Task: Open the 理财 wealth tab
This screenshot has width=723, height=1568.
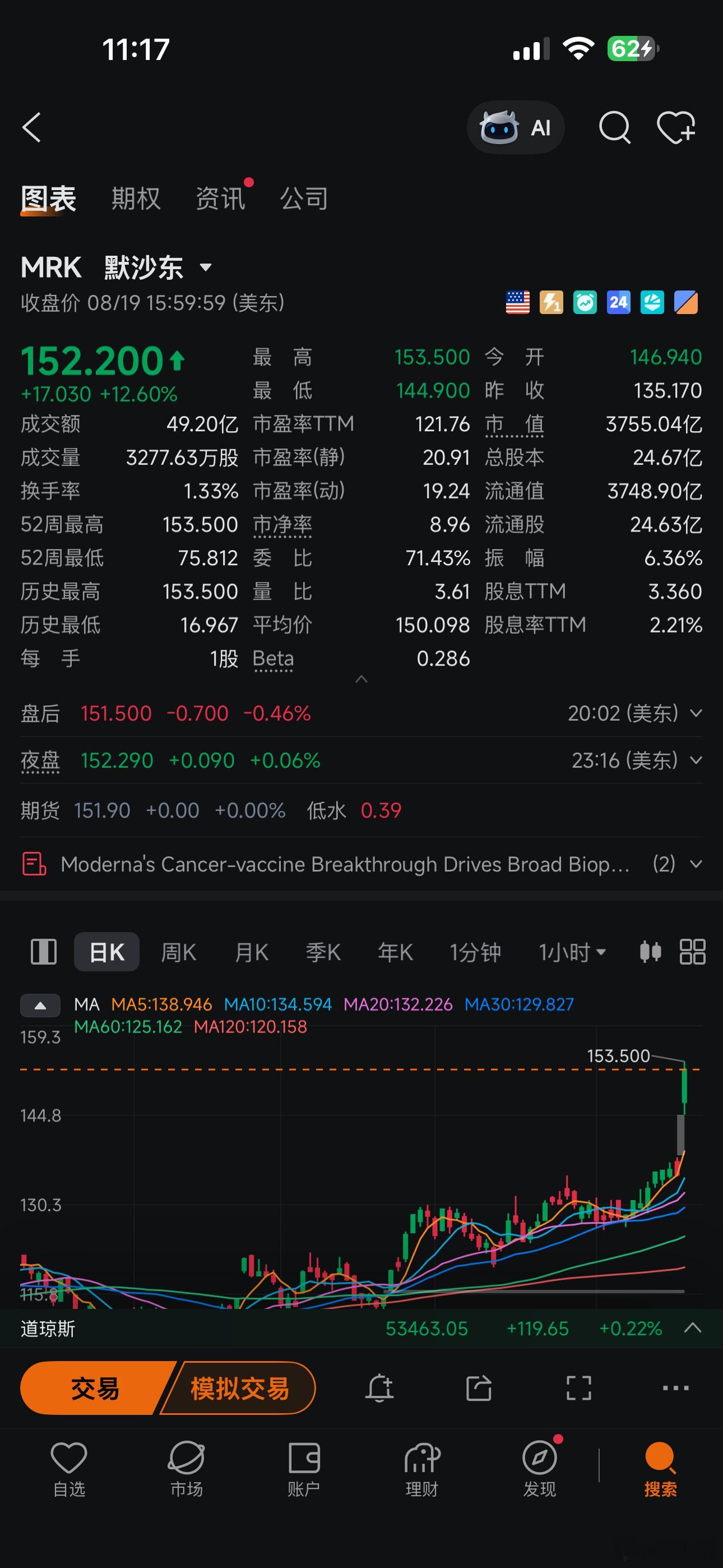Action: (421, 1469)
